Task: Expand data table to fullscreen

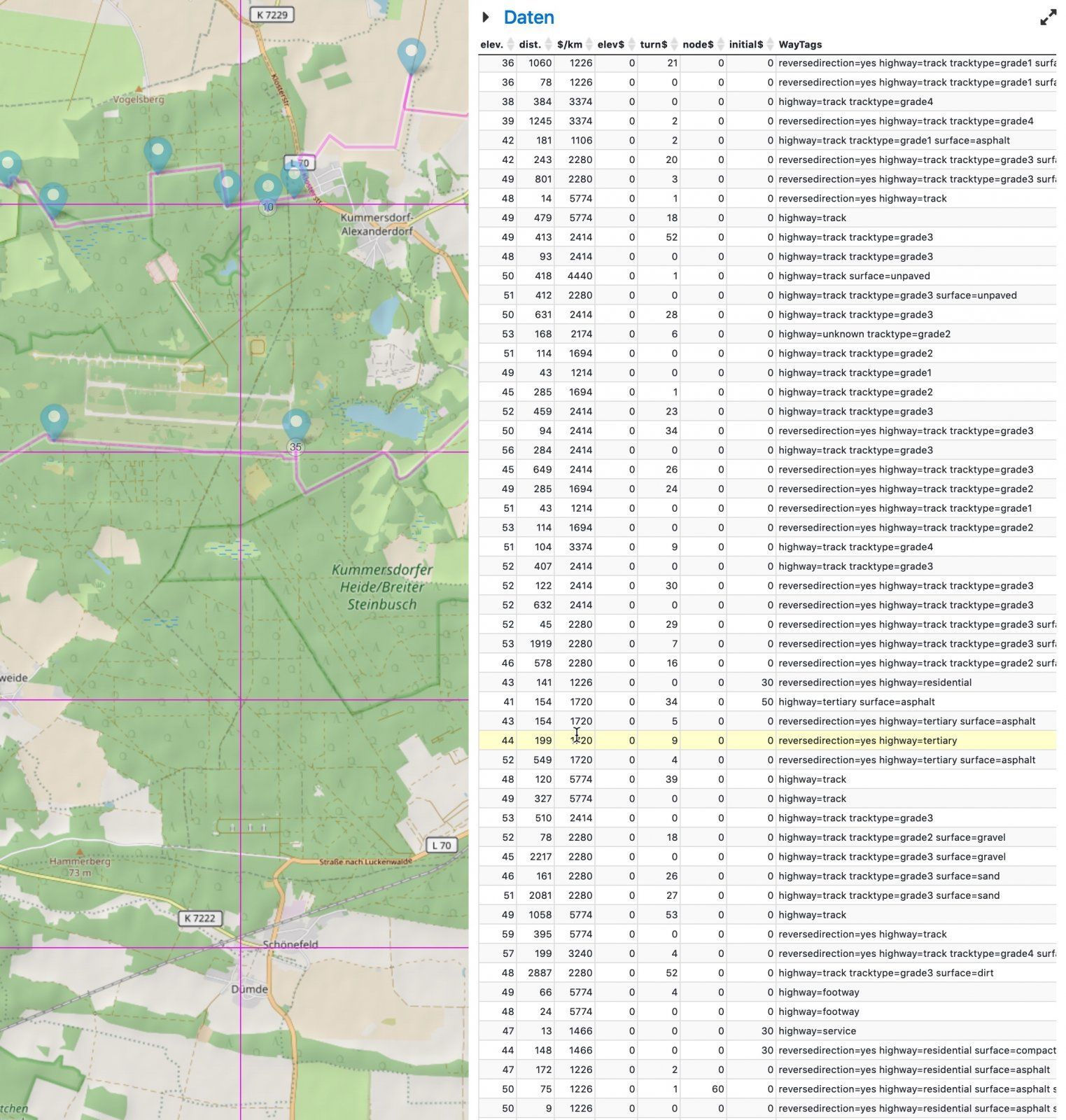Action: click(1047, 18)
